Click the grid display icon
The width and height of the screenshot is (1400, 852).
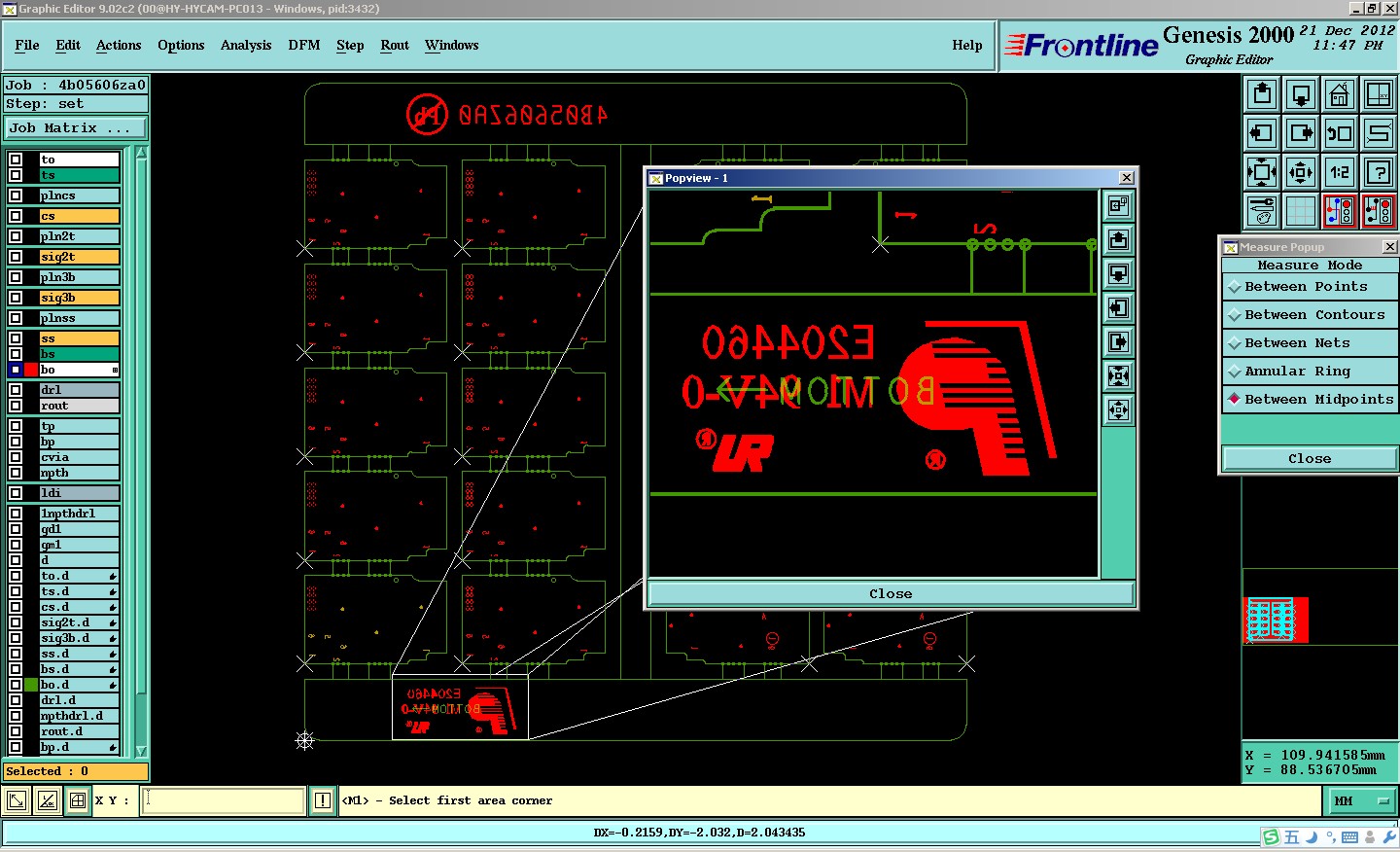1301,210
